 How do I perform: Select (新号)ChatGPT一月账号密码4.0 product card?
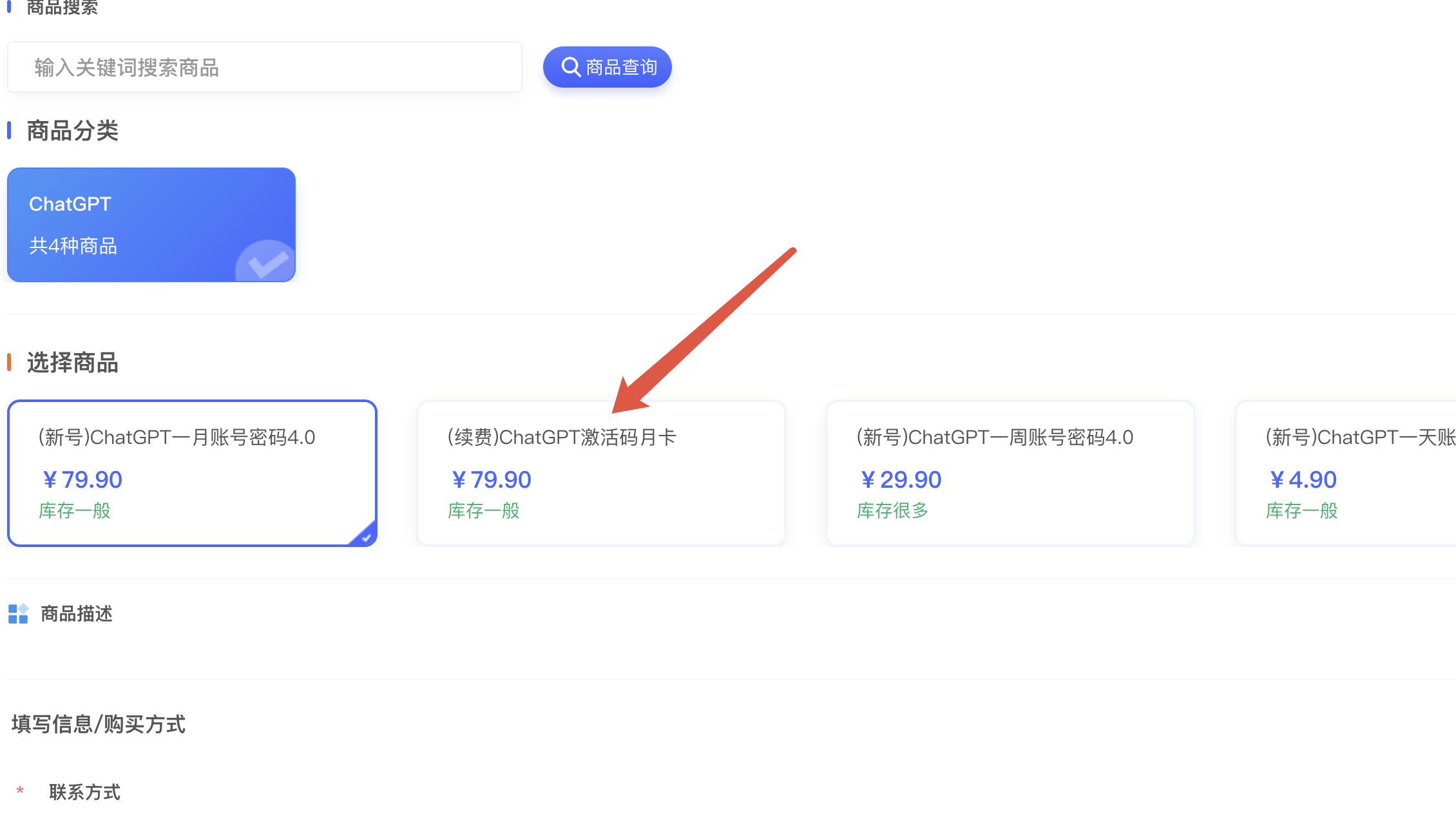pos(192,473)
